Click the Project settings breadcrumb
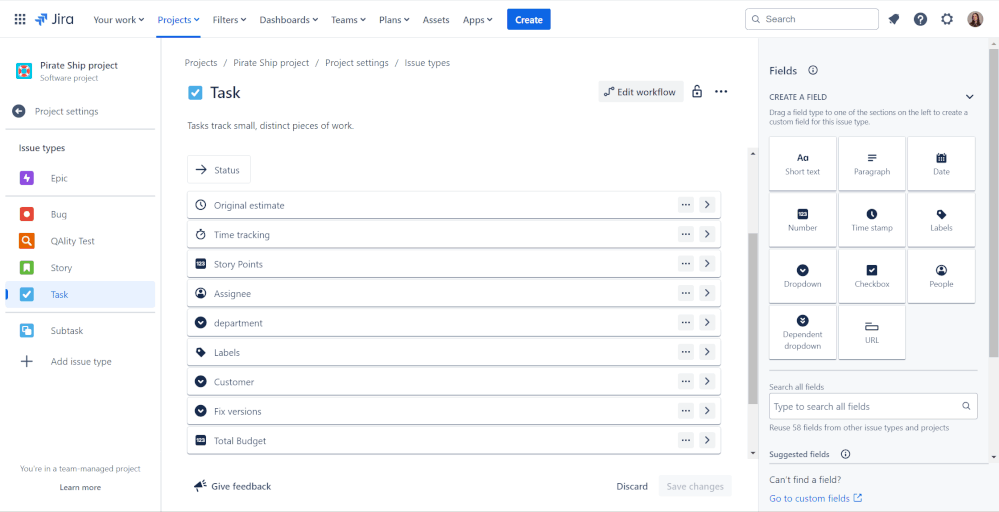999x512 pixels. click(357, 63)
